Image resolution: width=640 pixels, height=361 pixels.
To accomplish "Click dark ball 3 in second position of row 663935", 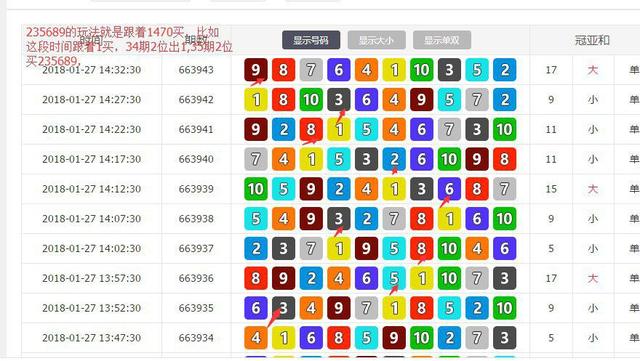I will (283, 308).
